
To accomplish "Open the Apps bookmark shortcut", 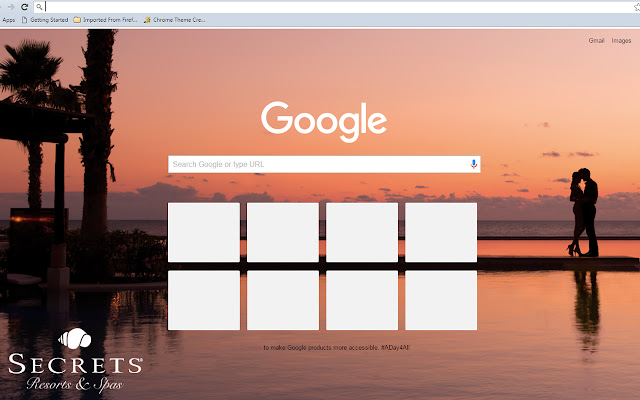I will 9,20.
